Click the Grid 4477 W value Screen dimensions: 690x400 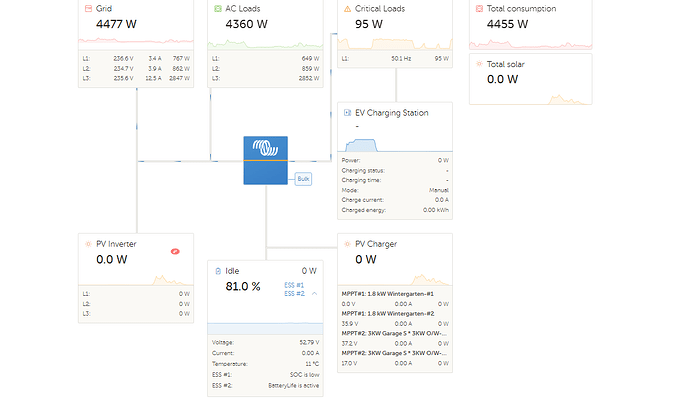[116, 24]
